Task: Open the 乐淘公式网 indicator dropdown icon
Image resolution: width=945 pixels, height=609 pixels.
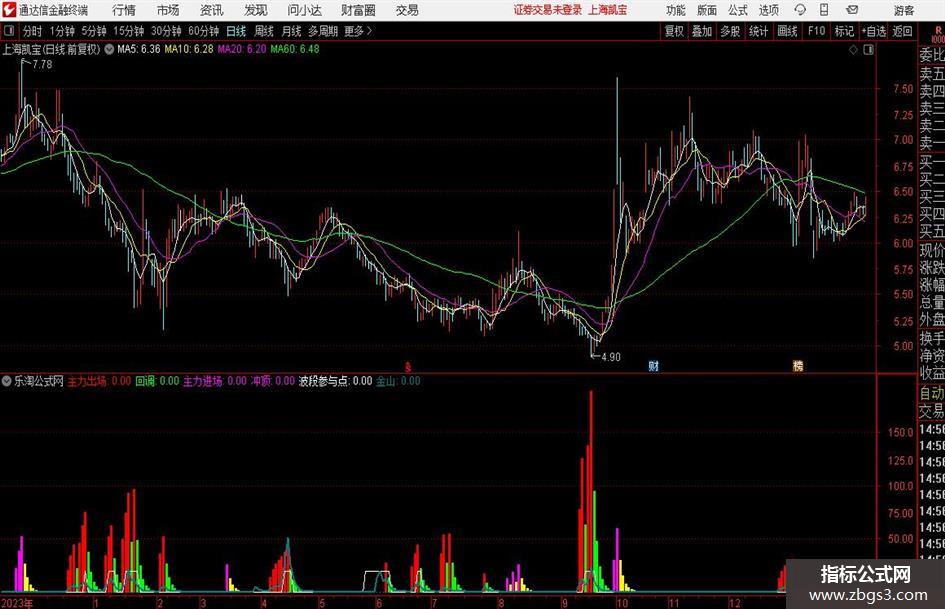Action: pyautogui.click(x=7, y=381)
